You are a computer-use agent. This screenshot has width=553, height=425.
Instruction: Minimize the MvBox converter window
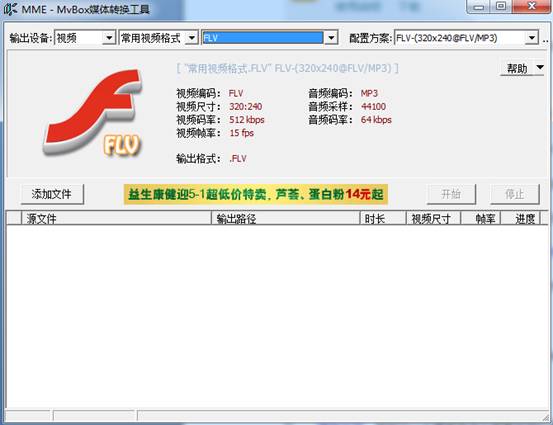(x=478, y=6)
